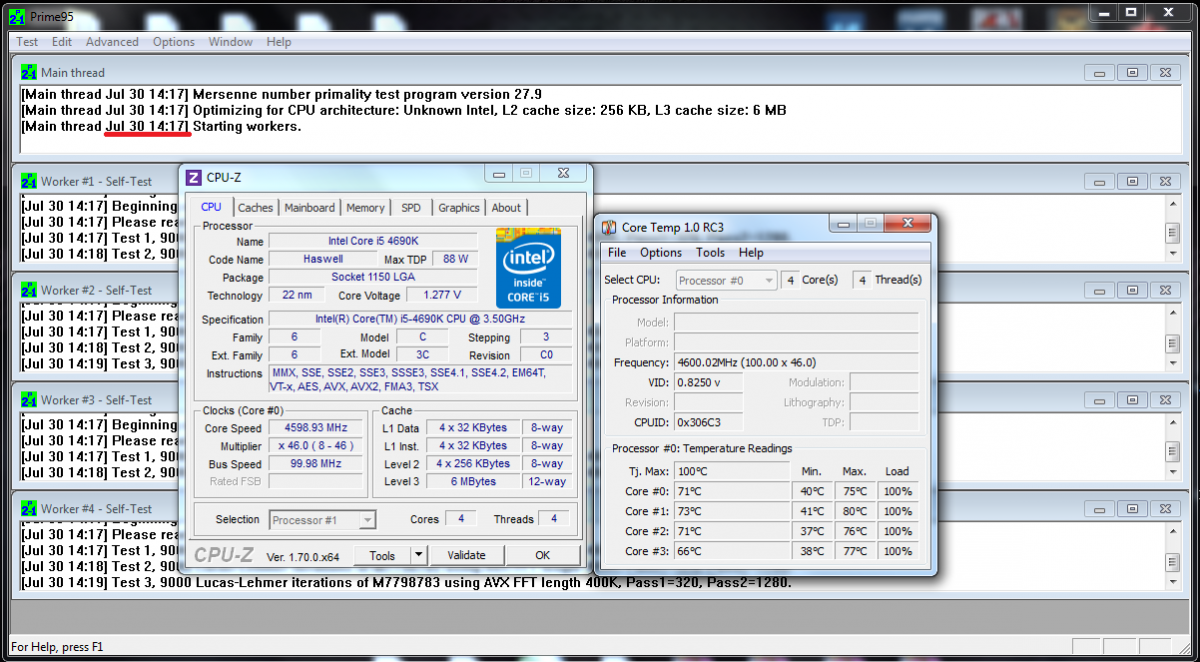The image size is (1200, 662).
Task: Click the Worker #3 Self-Test window icon
Action: point(29,400)
